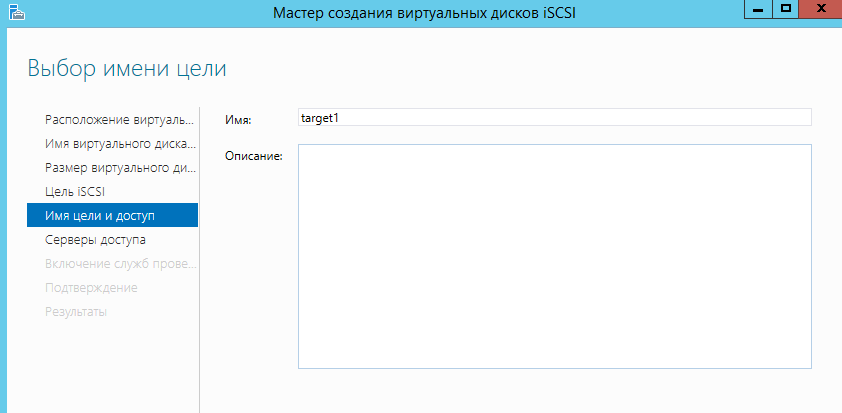This screenshot has width=842, height=413.
Task: Close the iSCSI virtual disk wizard
Action: coord(822,9)
